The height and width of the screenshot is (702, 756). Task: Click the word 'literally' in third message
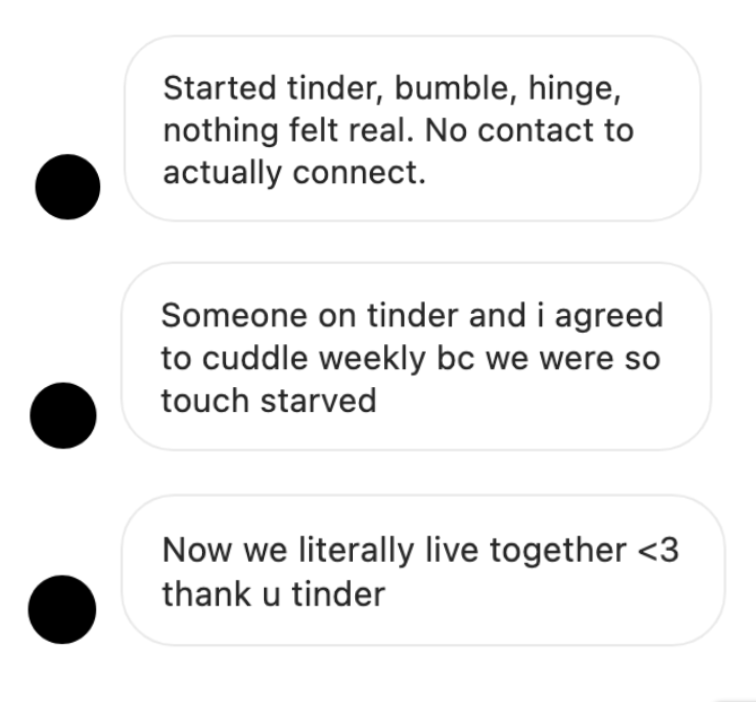coord(356,551)
